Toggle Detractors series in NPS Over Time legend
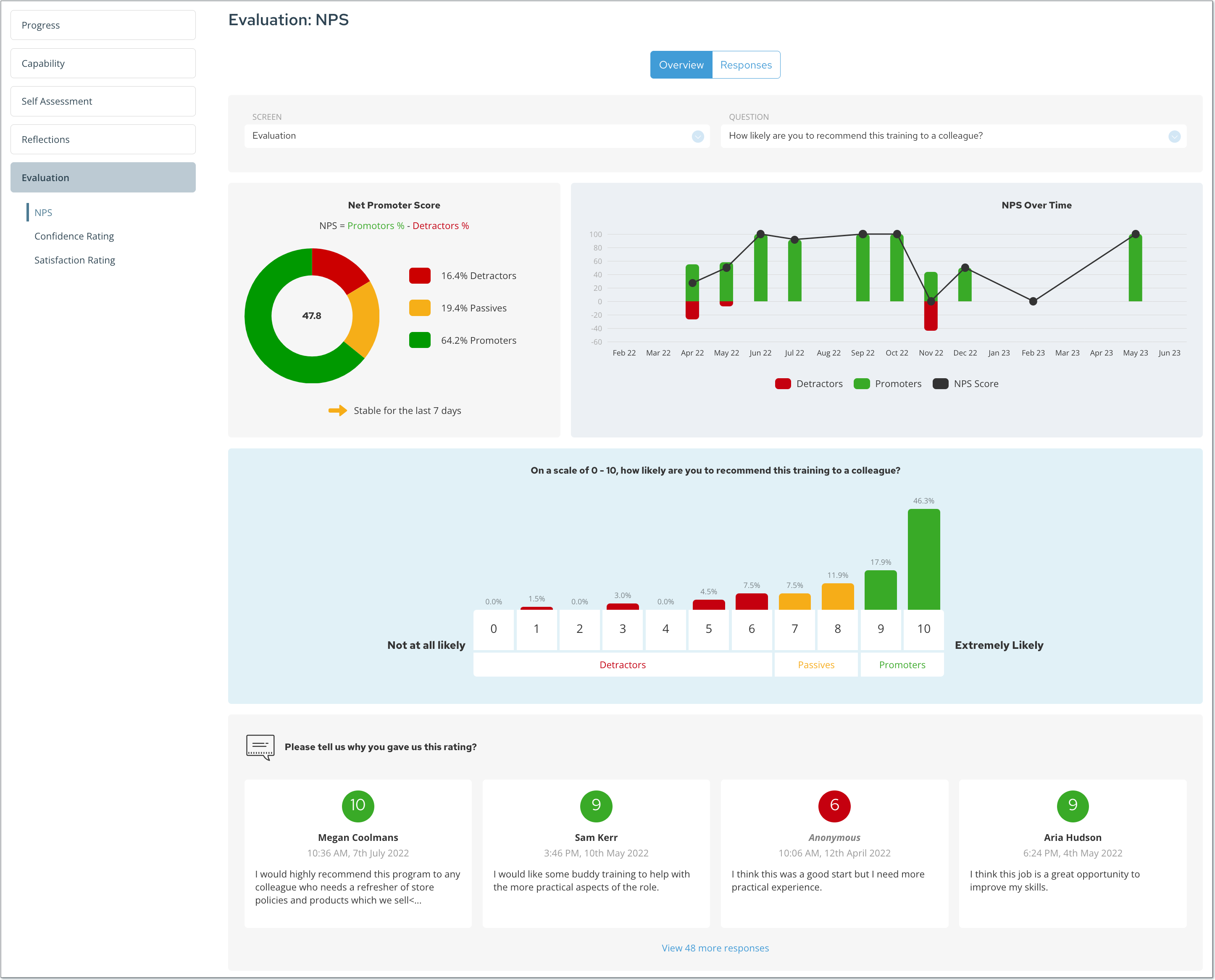 point(809,384)
